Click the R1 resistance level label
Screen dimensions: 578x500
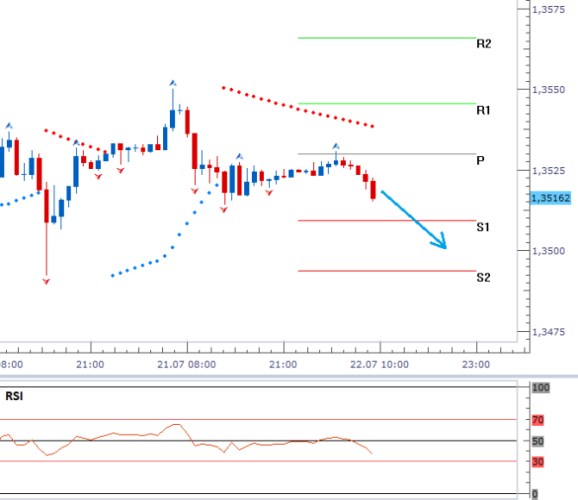[483, 110]
